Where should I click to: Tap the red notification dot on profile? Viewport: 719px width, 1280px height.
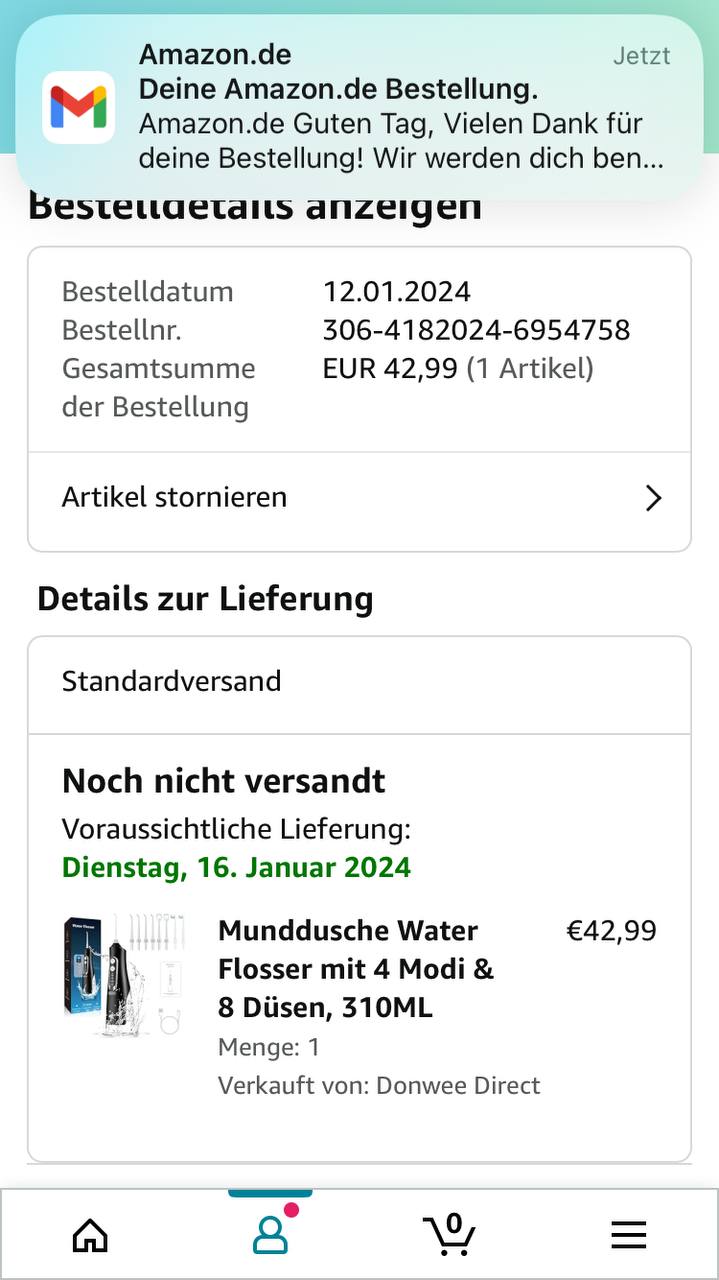tap(291, 1210)
